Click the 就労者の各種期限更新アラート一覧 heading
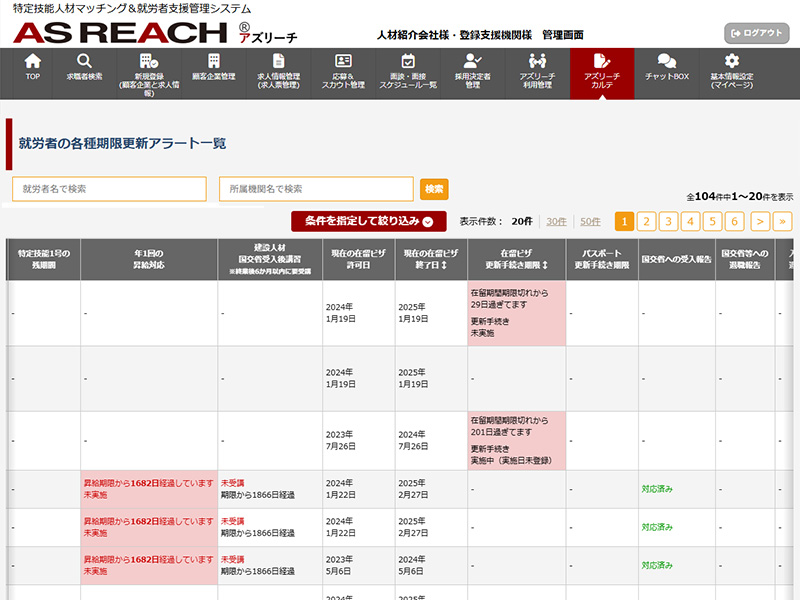 click(122, 143)
